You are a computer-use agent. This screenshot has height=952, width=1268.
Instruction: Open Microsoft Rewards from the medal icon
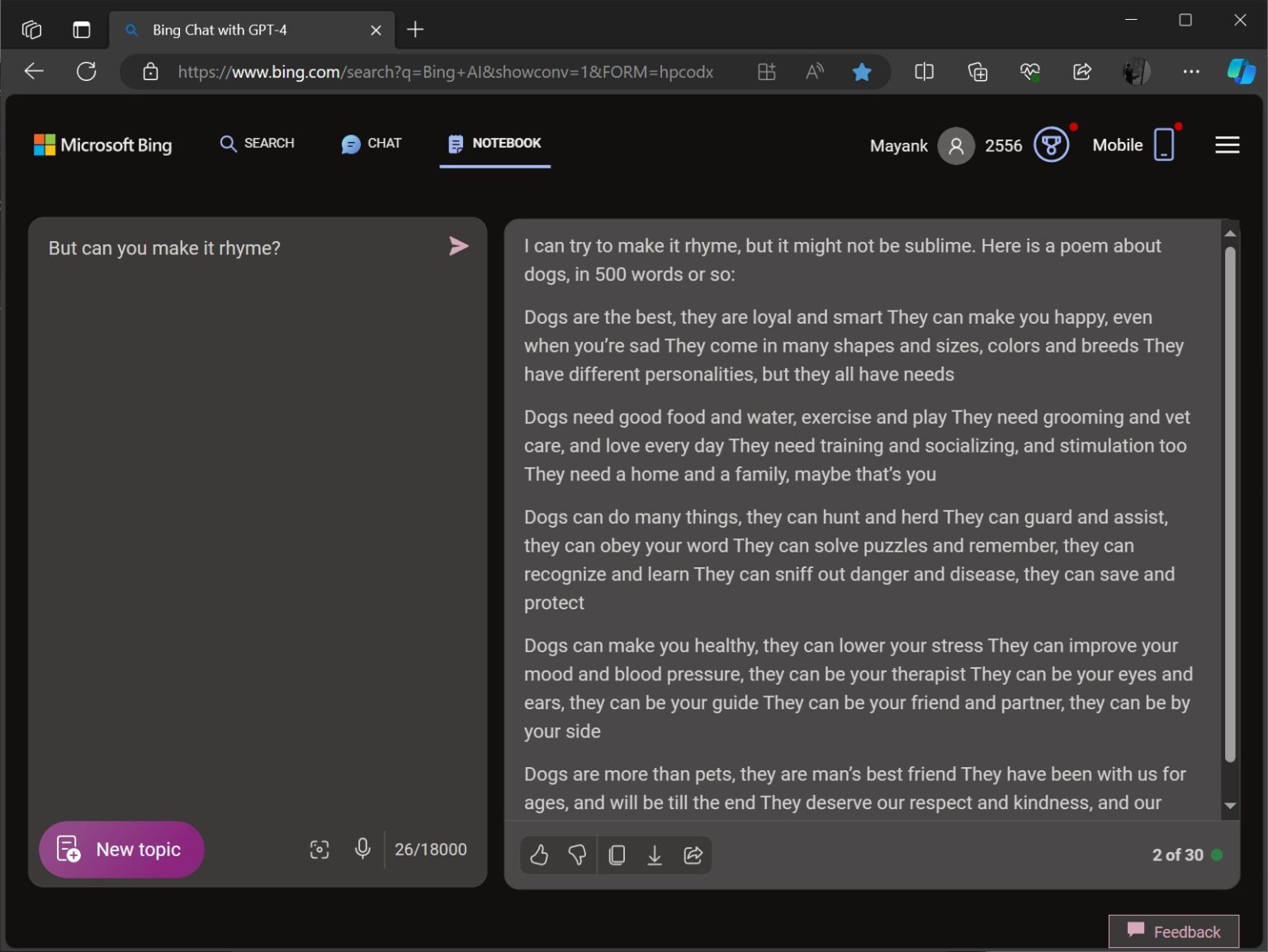click(1050, 144)
